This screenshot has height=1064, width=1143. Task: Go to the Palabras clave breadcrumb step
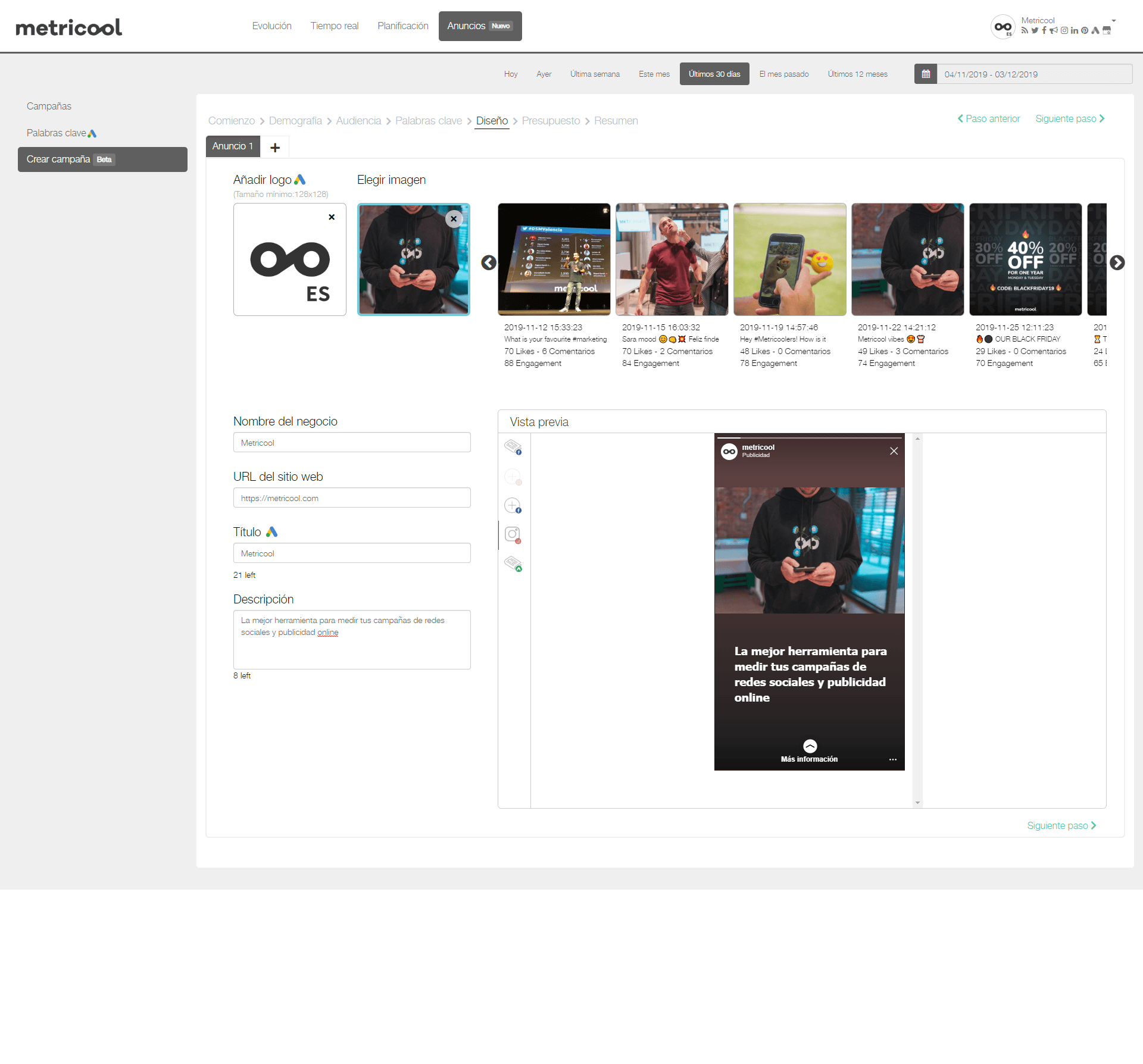[429, 121]
